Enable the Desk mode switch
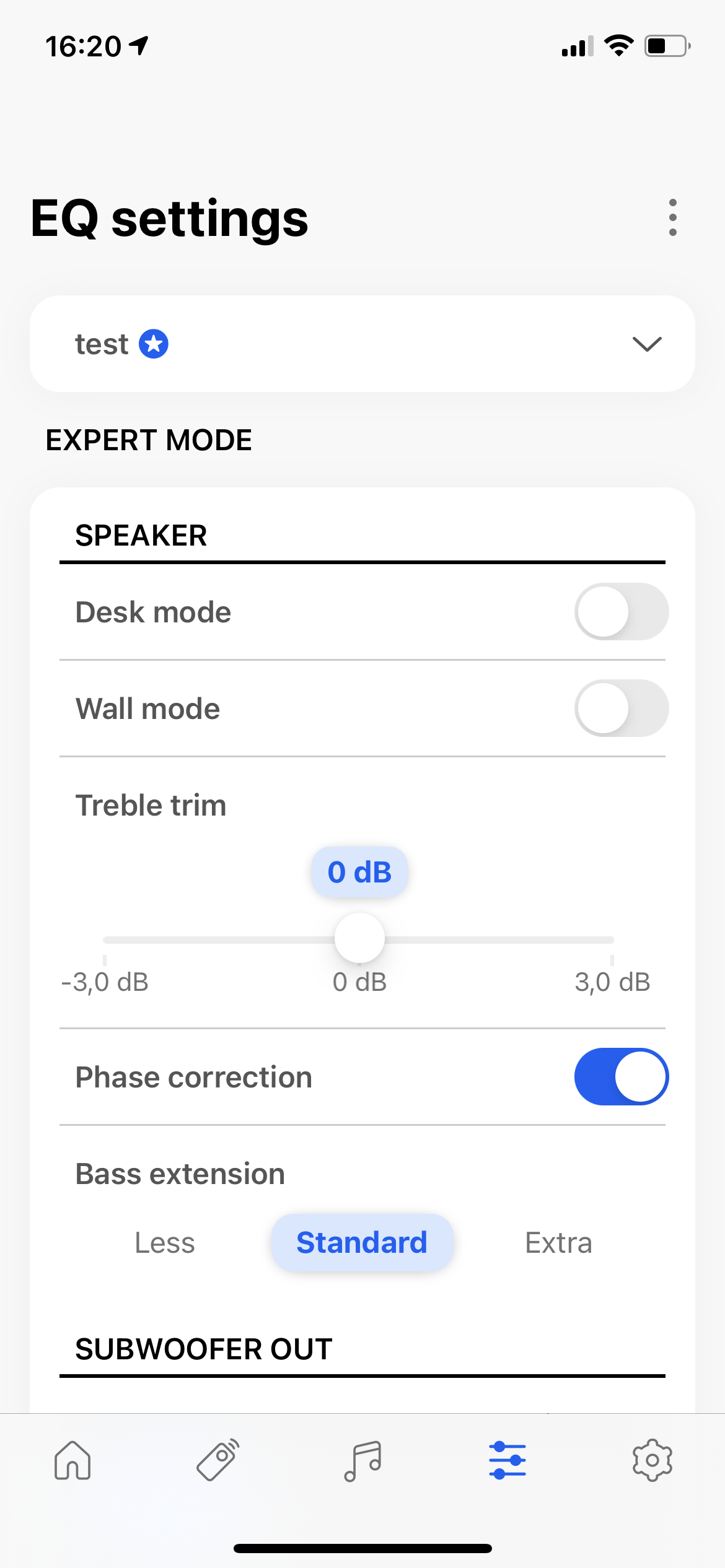The image size is (725, 1568). pos(621,612)
